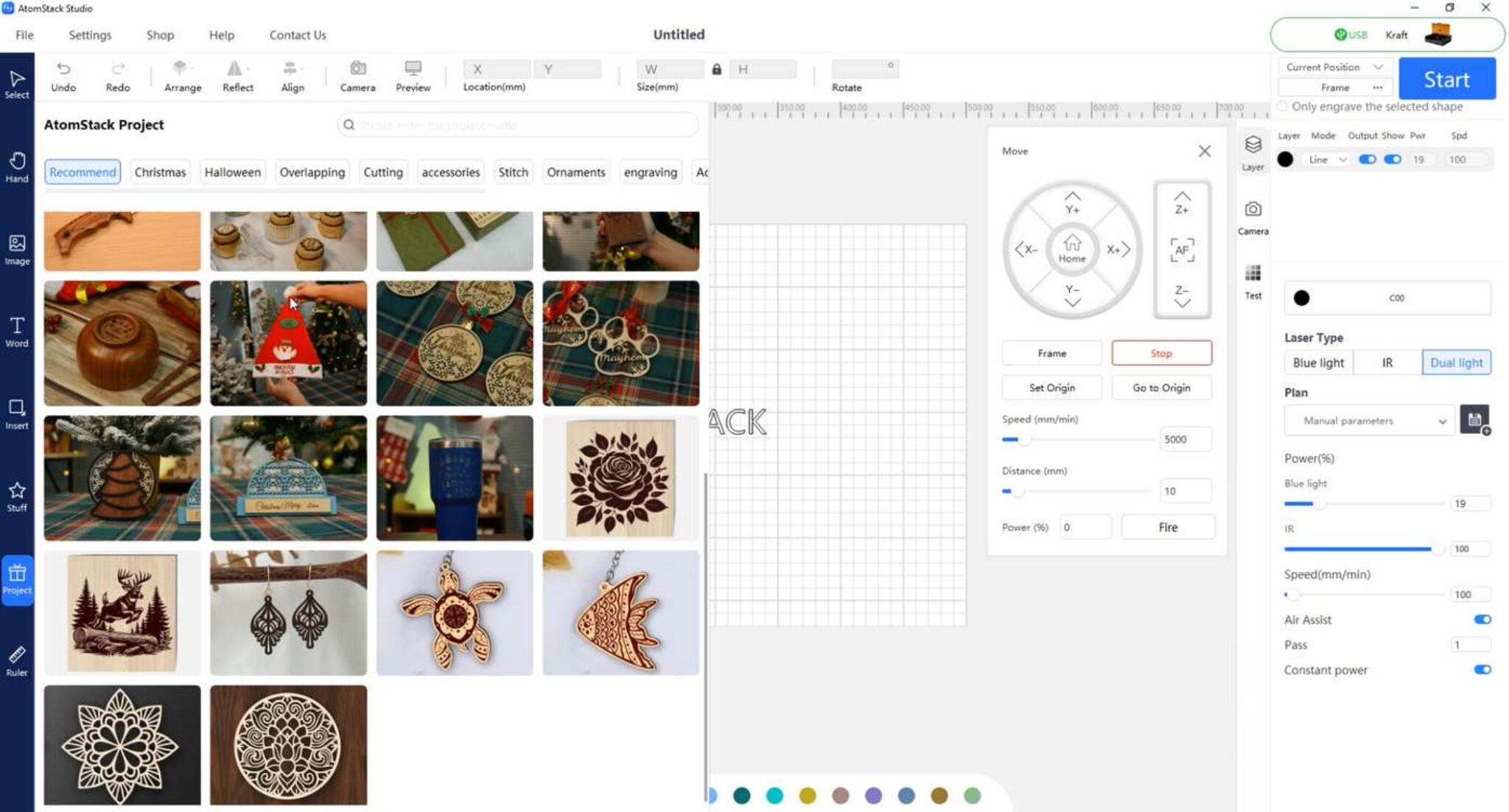Image resolution: width=1509 pixels, height=812 pixels.
Task: Switch to the Christmas project category tab
Action: pos(159,172)
